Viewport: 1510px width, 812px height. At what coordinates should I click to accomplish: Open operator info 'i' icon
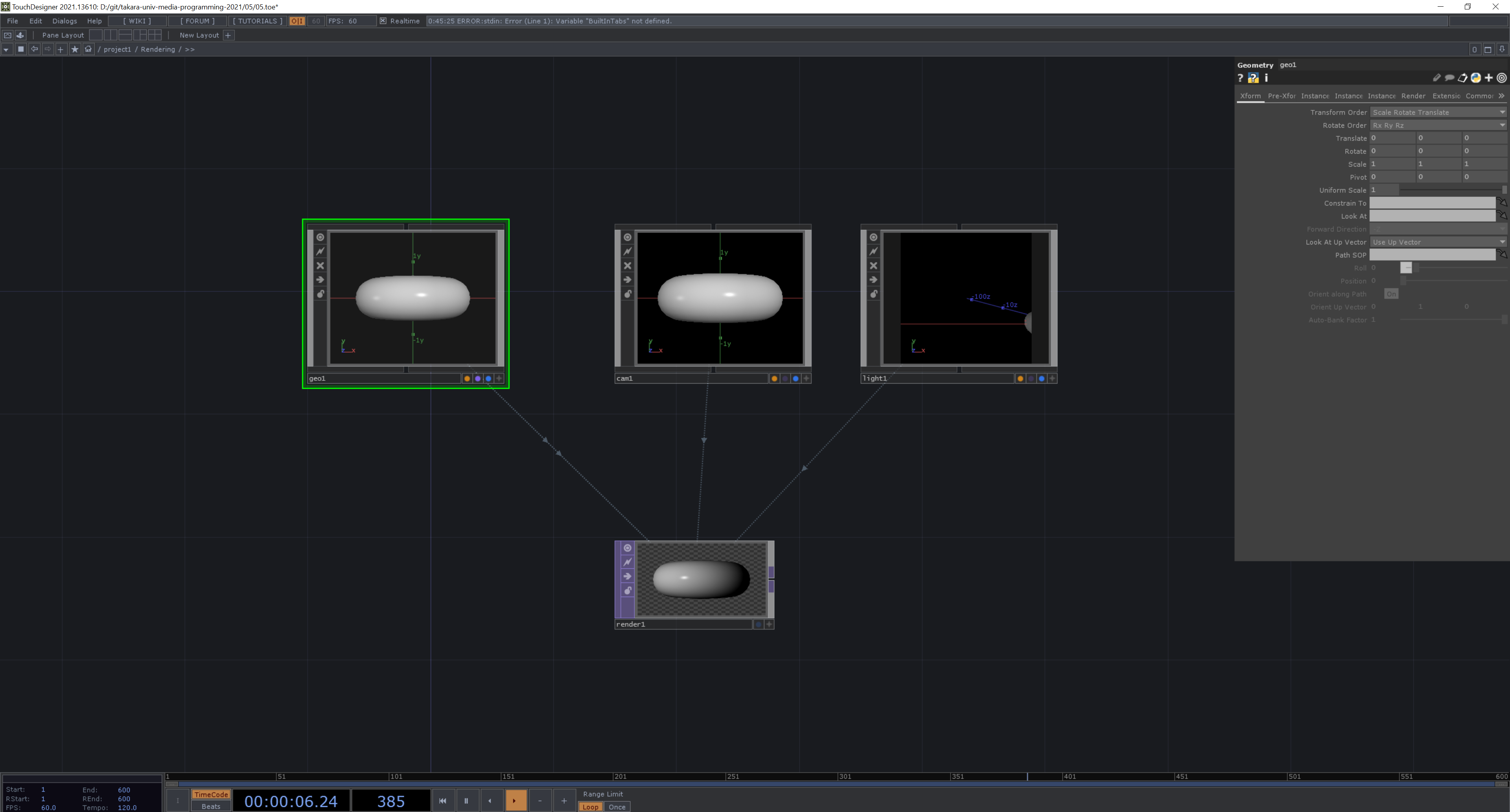pos(1266,78)
